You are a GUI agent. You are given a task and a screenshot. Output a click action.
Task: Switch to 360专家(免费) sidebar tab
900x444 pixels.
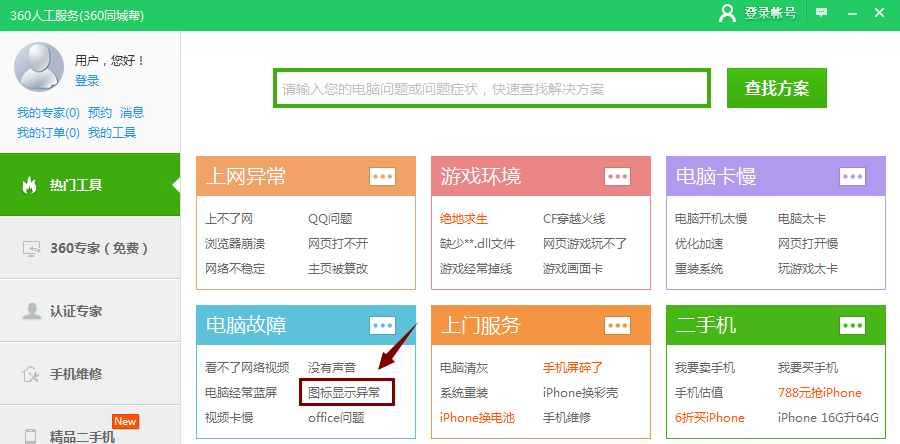90,248
